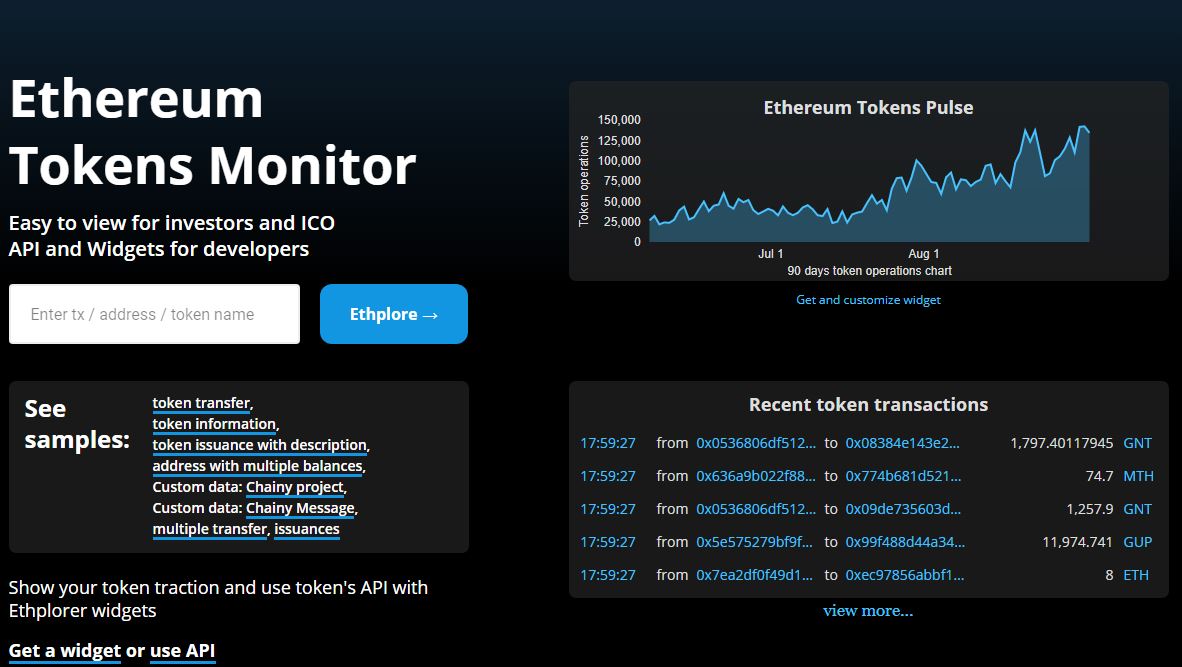Open sender address 0x5e575279bf9f...
Image resolution: width=1182 pixels, height=667 pixels.
[755, 542]
